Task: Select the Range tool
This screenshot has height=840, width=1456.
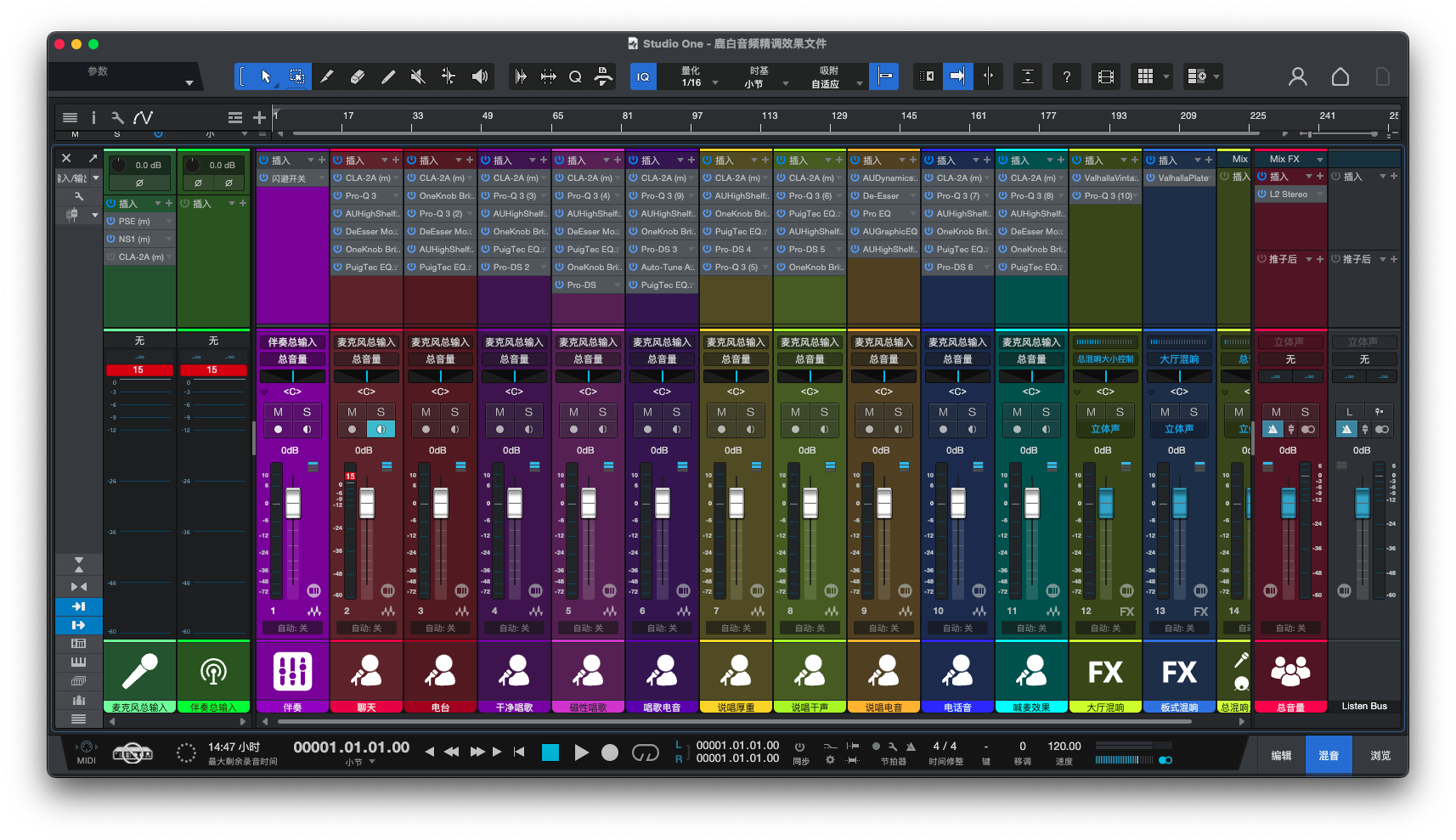Action: pyautogui.click(x=296, y=76)
